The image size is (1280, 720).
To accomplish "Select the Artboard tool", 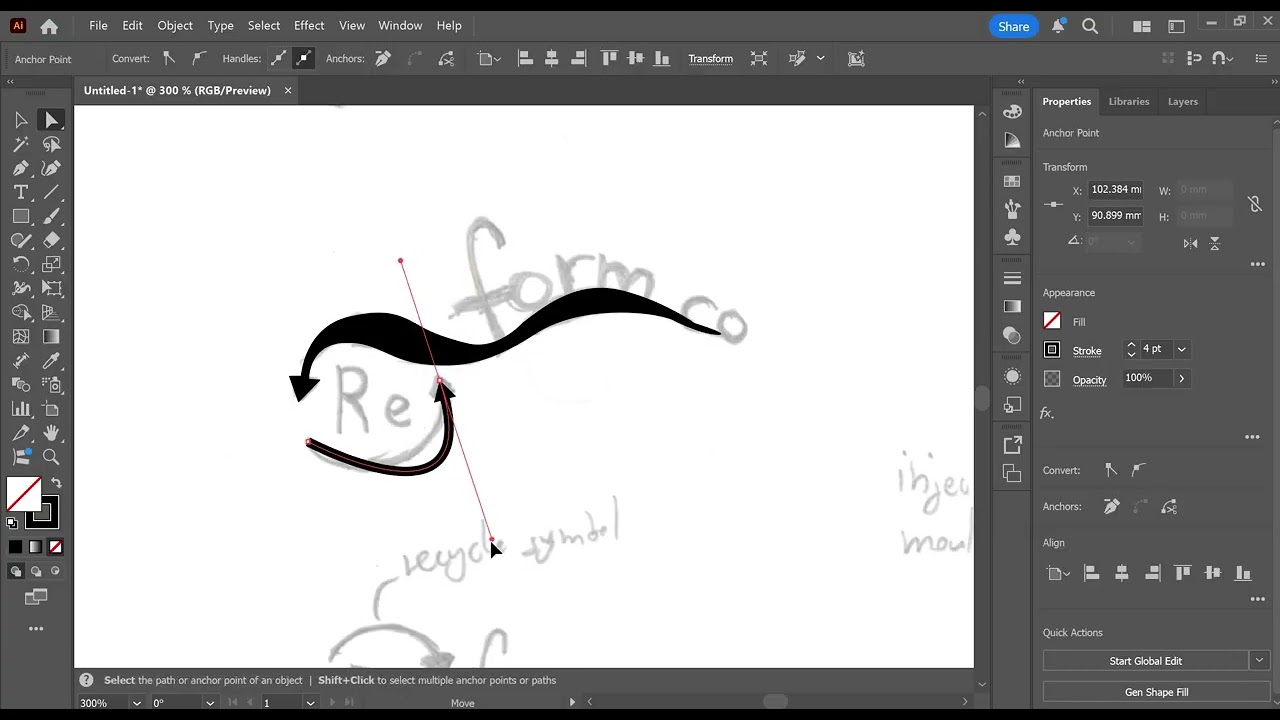I will [51, 409].
